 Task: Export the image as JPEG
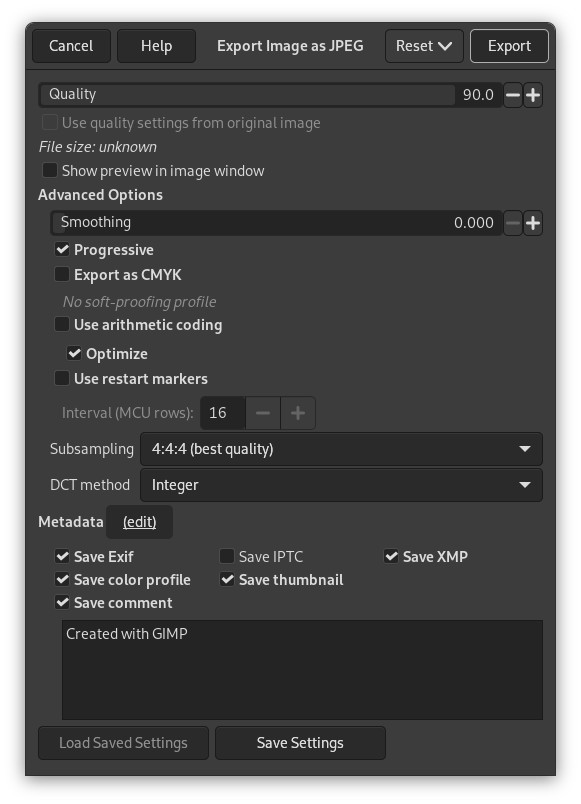click(x=509, y=45)
